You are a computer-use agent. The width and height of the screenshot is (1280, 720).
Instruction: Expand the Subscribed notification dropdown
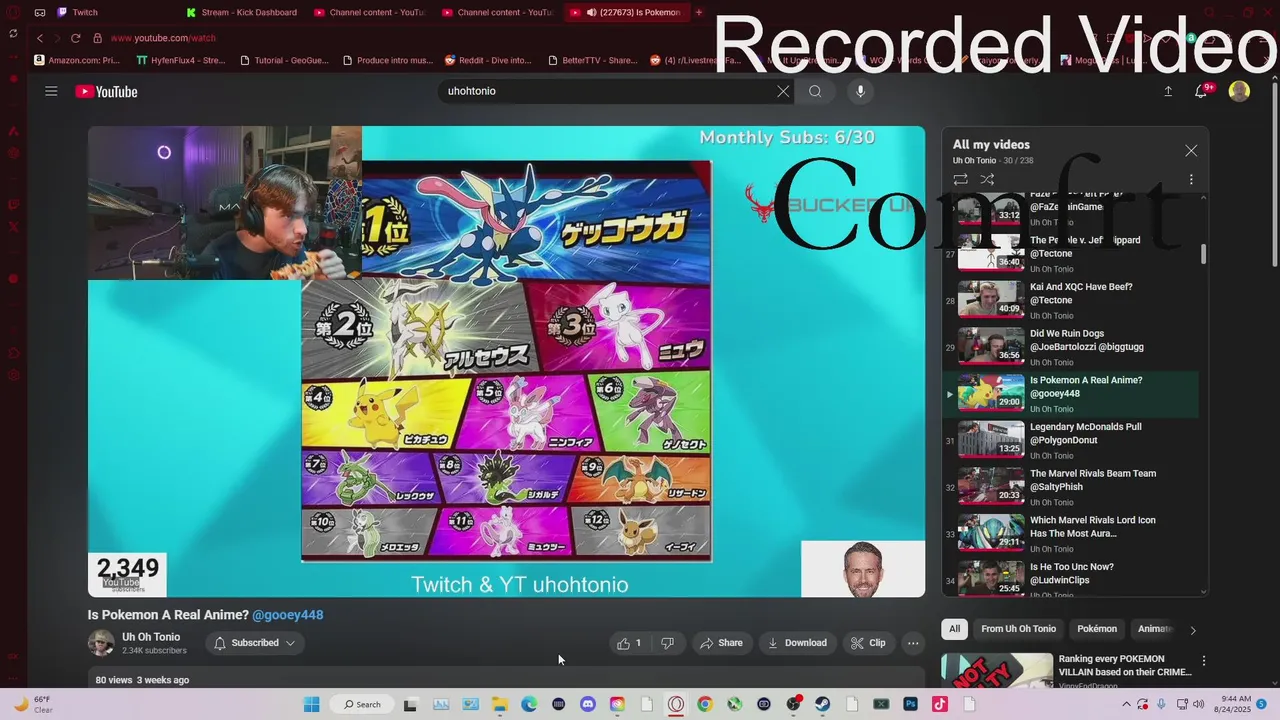pos(255,643)
